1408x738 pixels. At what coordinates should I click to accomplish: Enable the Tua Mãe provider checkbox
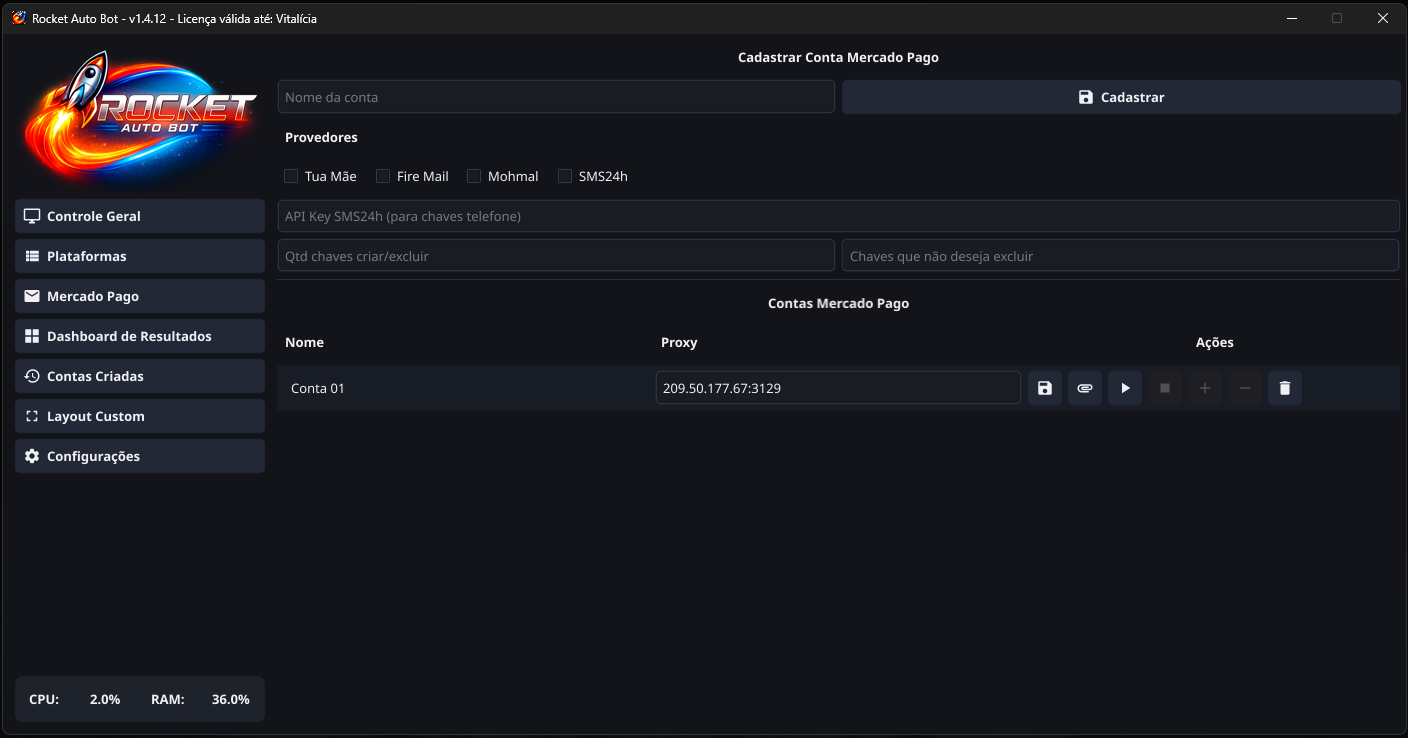[x=291, y=176]
